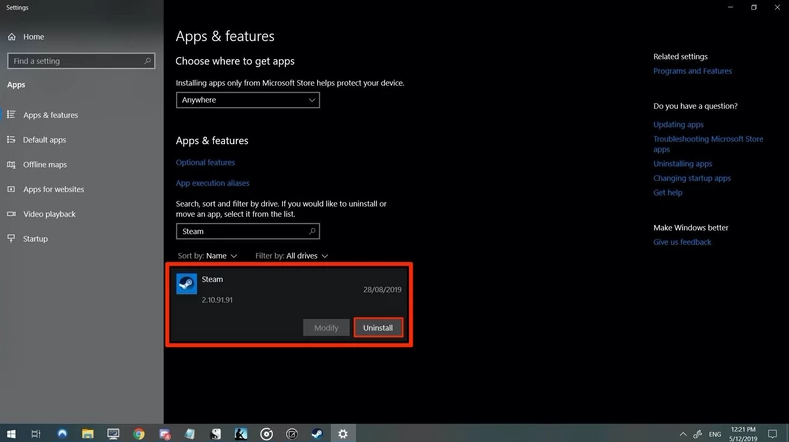Open File Explorer from the taskbar

coord(88,433)
